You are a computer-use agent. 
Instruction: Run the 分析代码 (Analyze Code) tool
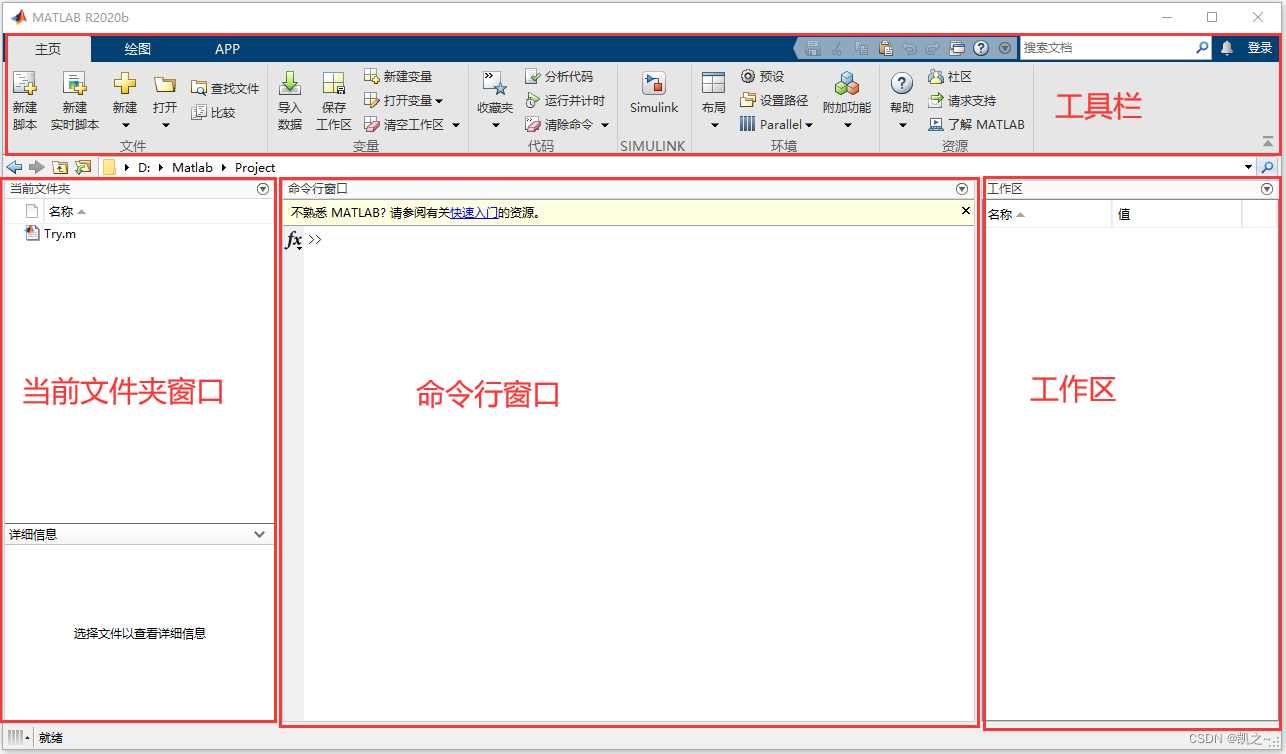point(561,75)
